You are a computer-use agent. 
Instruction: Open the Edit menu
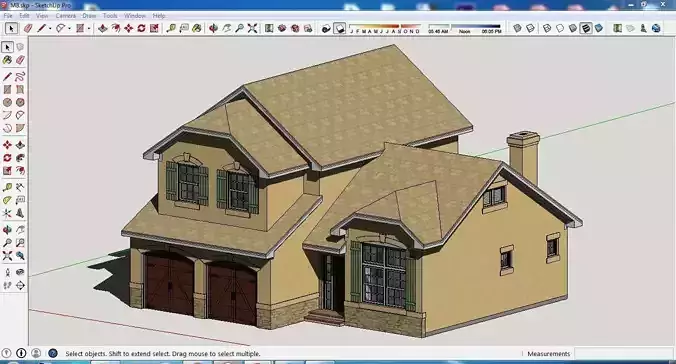25,16
